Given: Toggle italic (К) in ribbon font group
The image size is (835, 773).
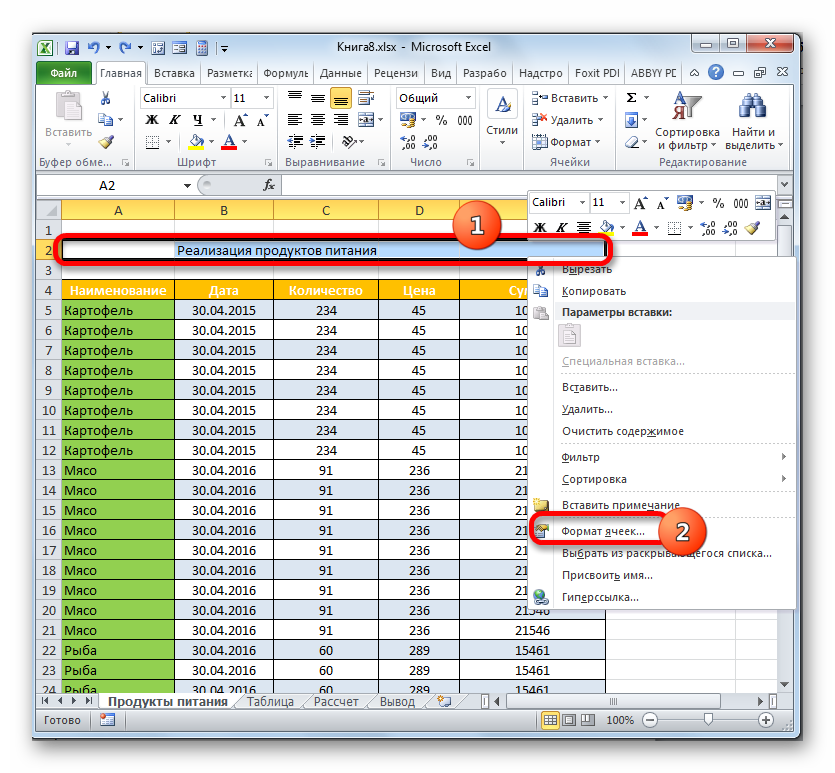Looking at the screenshot, I should click(175, 120).
